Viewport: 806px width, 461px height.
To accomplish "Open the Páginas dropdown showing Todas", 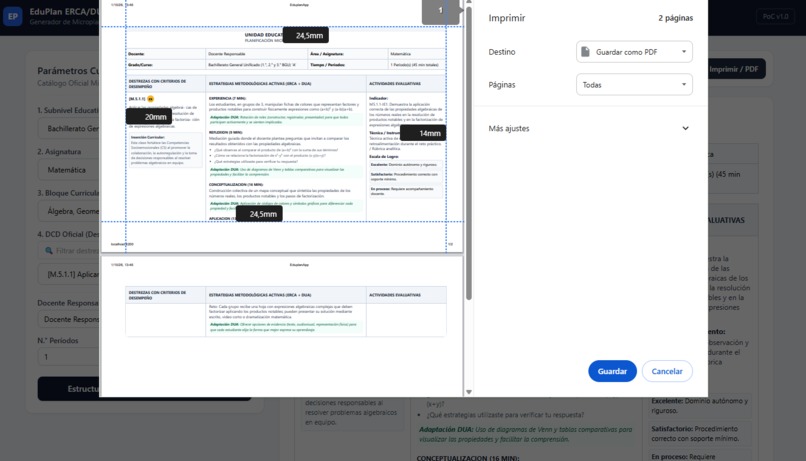I will [x=634, y=85].
